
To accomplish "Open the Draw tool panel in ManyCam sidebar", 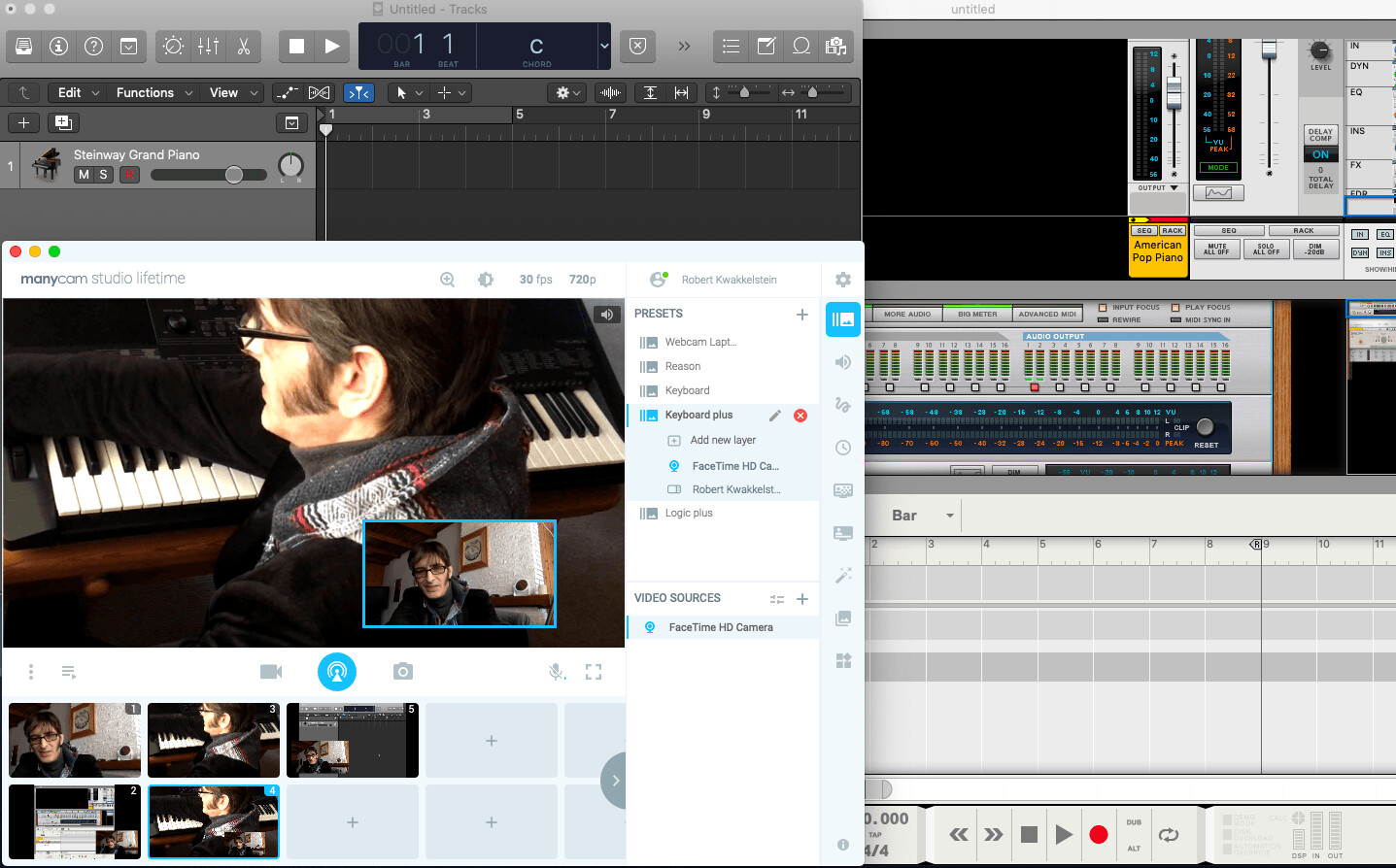I will coord(843,405).
